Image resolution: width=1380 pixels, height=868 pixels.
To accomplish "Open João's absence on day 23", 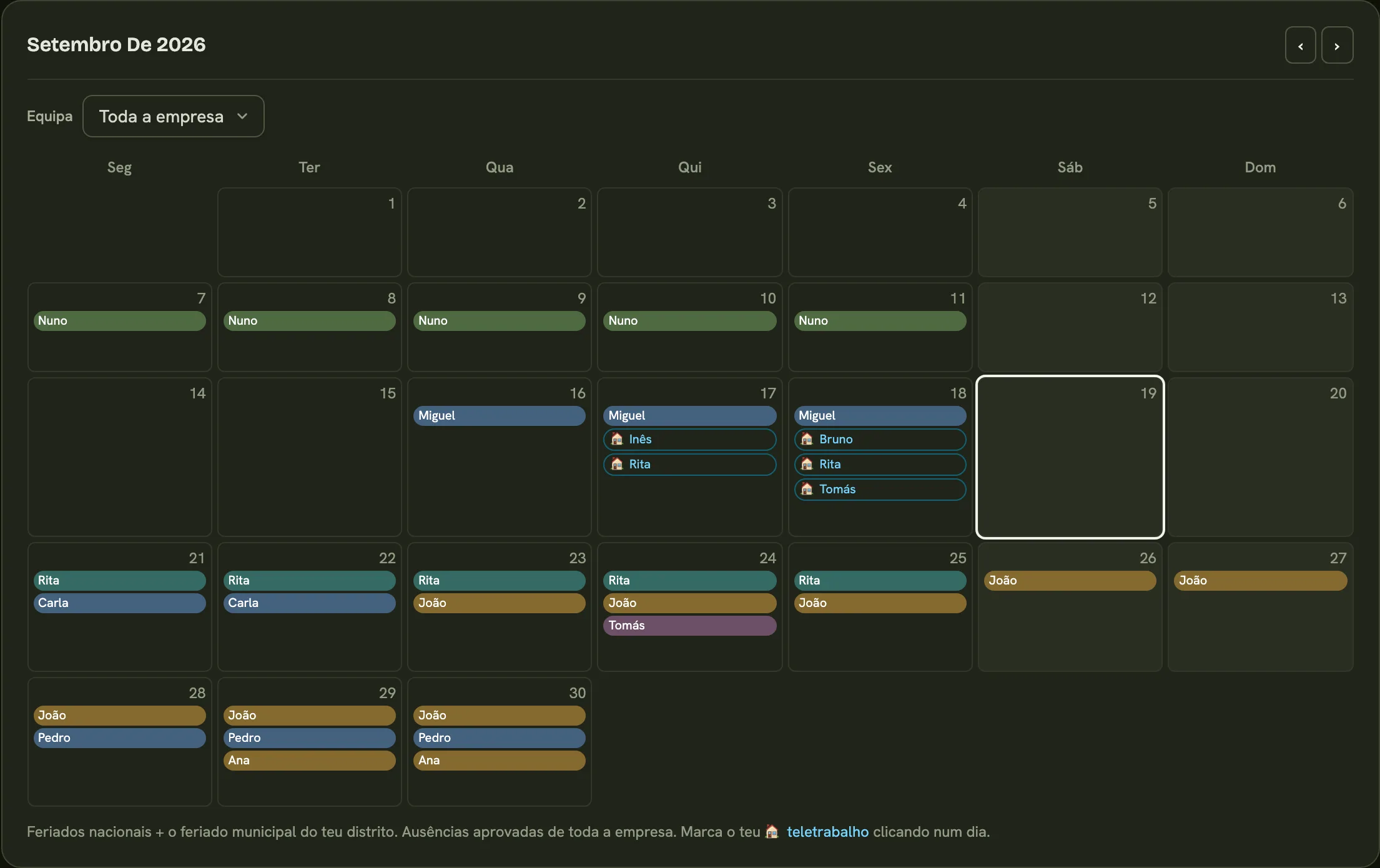I will click(x=499, y=603).
